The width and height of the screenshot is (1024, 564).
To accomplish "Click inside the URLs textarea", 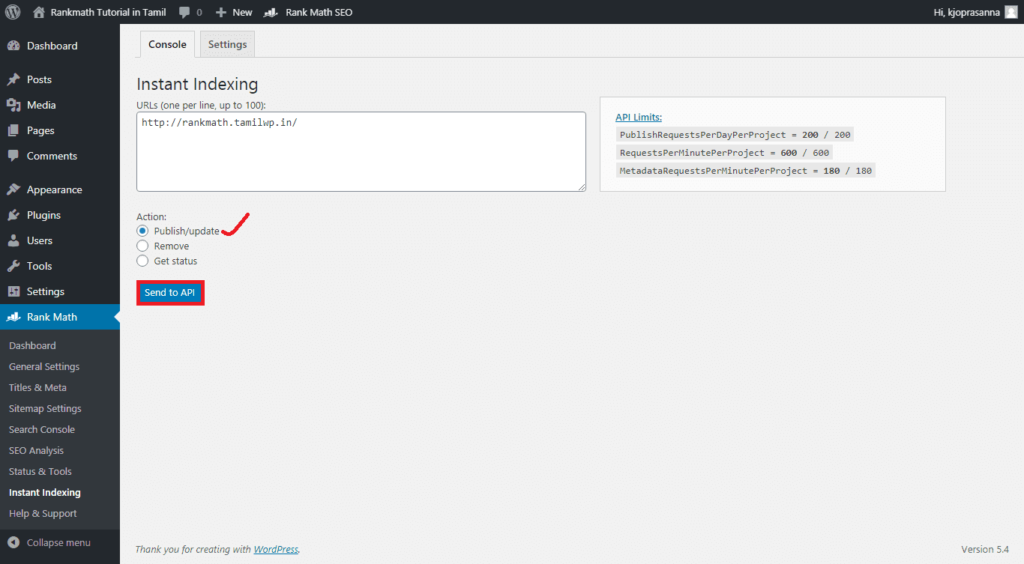I will pyautogui.click(x=360, y=151).
